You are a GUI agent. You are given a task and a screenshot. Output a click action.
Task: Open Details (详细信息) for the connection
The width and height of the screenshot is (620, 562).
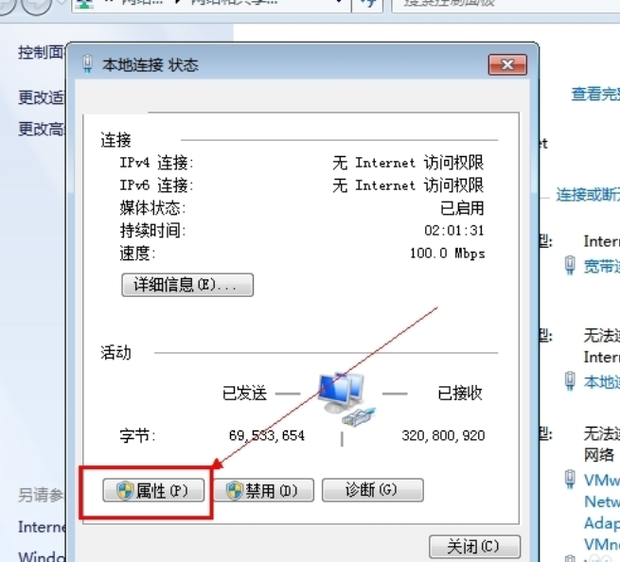click(187, 285)
